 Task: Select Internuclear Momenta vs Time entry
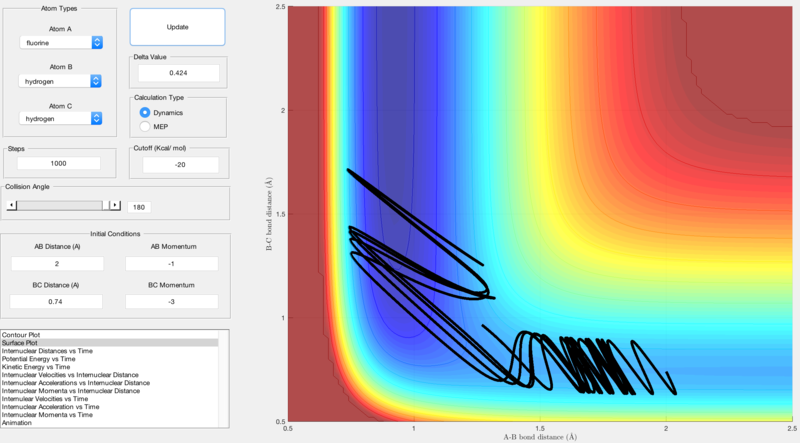[x=110, y=415]
